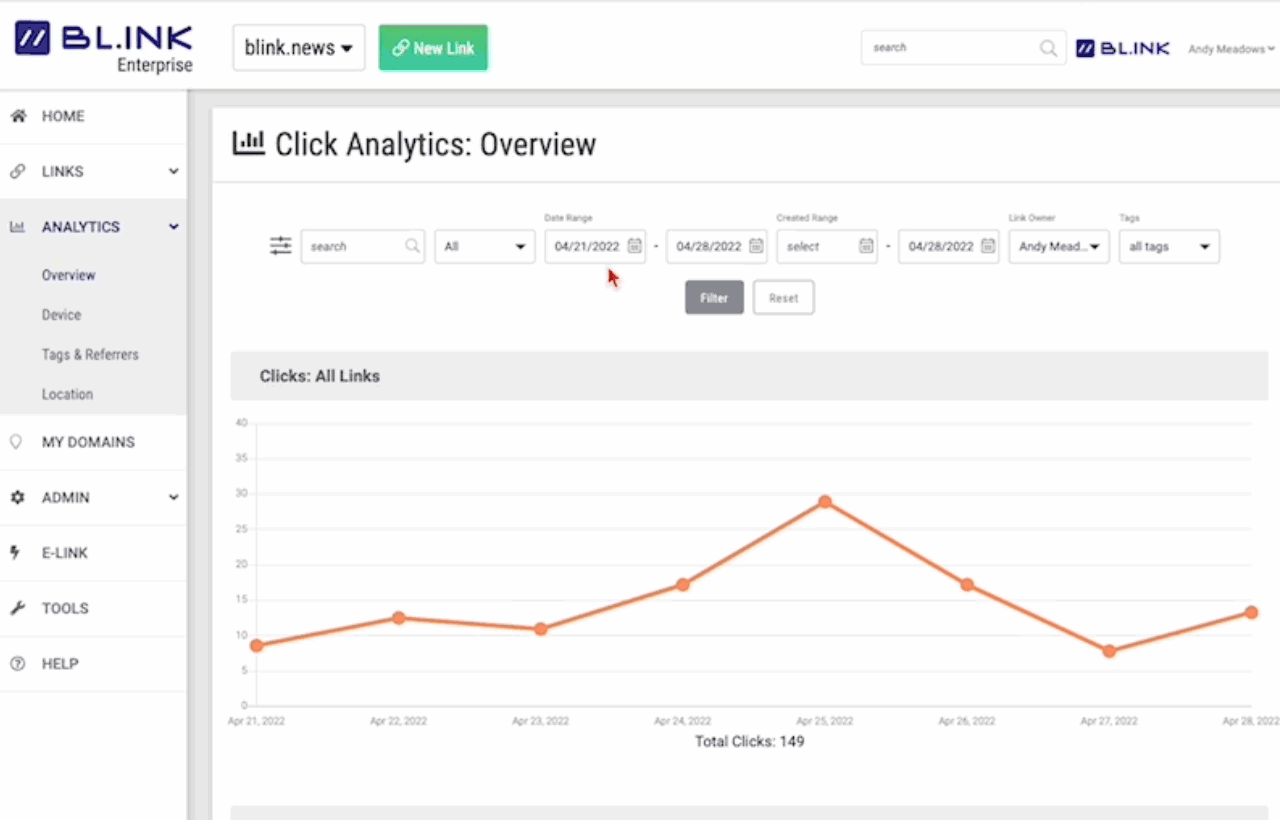Open calendar icon for Date Range end

tap(756, 246)
